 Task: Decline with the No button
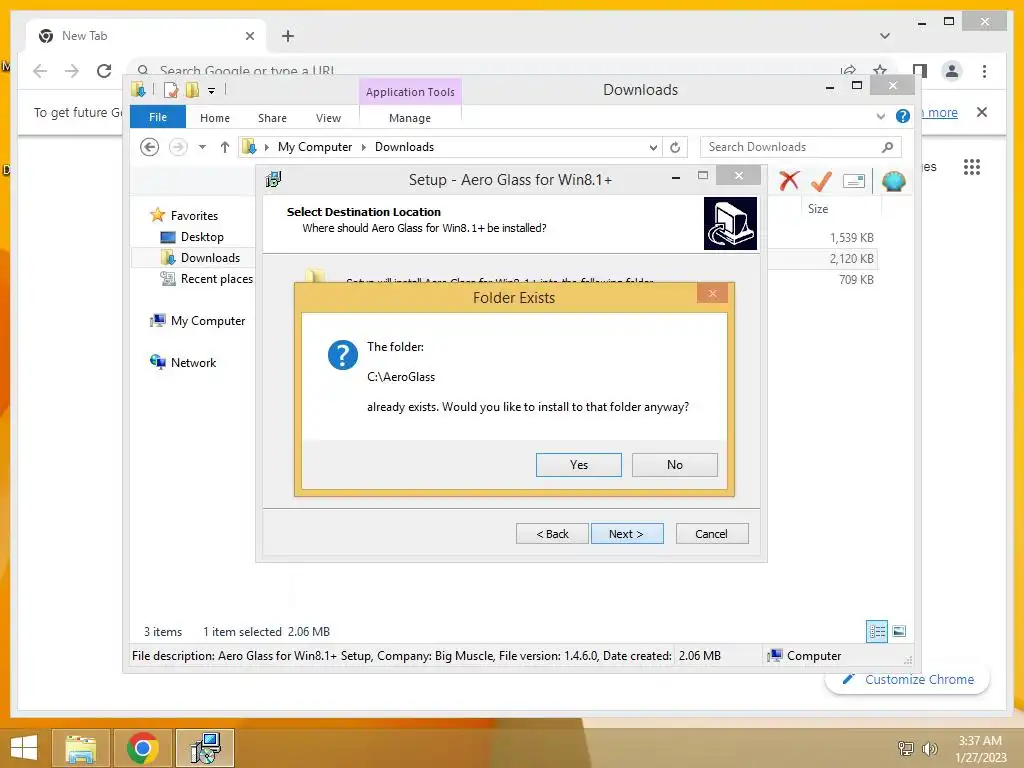[x=675, y=464]
